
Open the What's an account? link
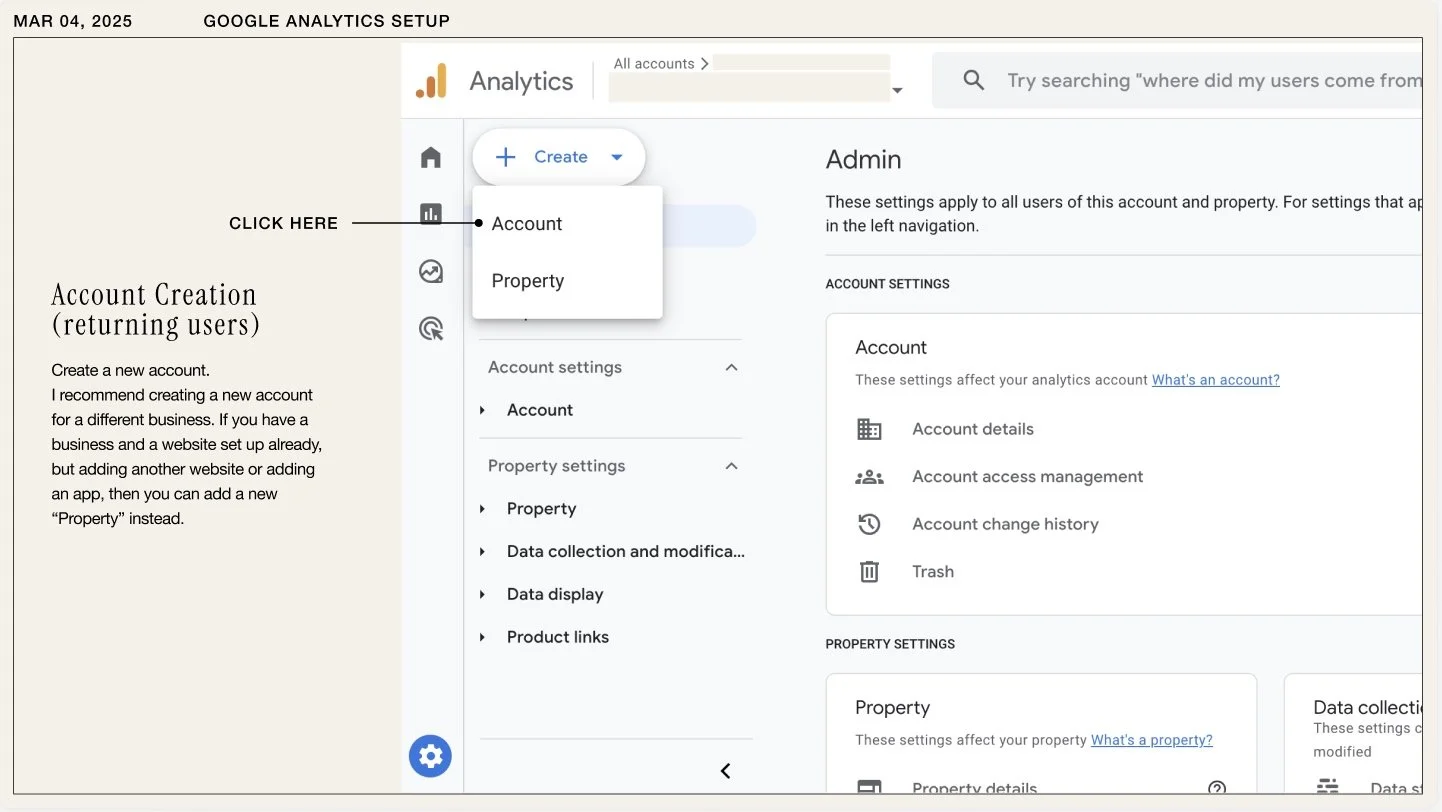coord(1216,380)
